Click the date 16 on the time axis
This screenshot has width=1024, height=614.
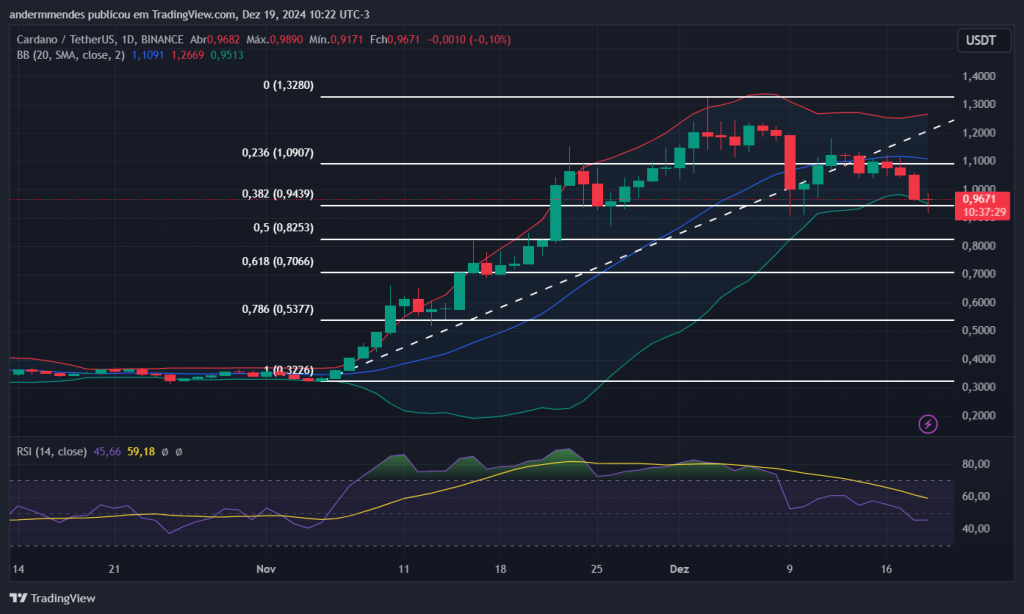pyautogui.click(x=886, y=569)
